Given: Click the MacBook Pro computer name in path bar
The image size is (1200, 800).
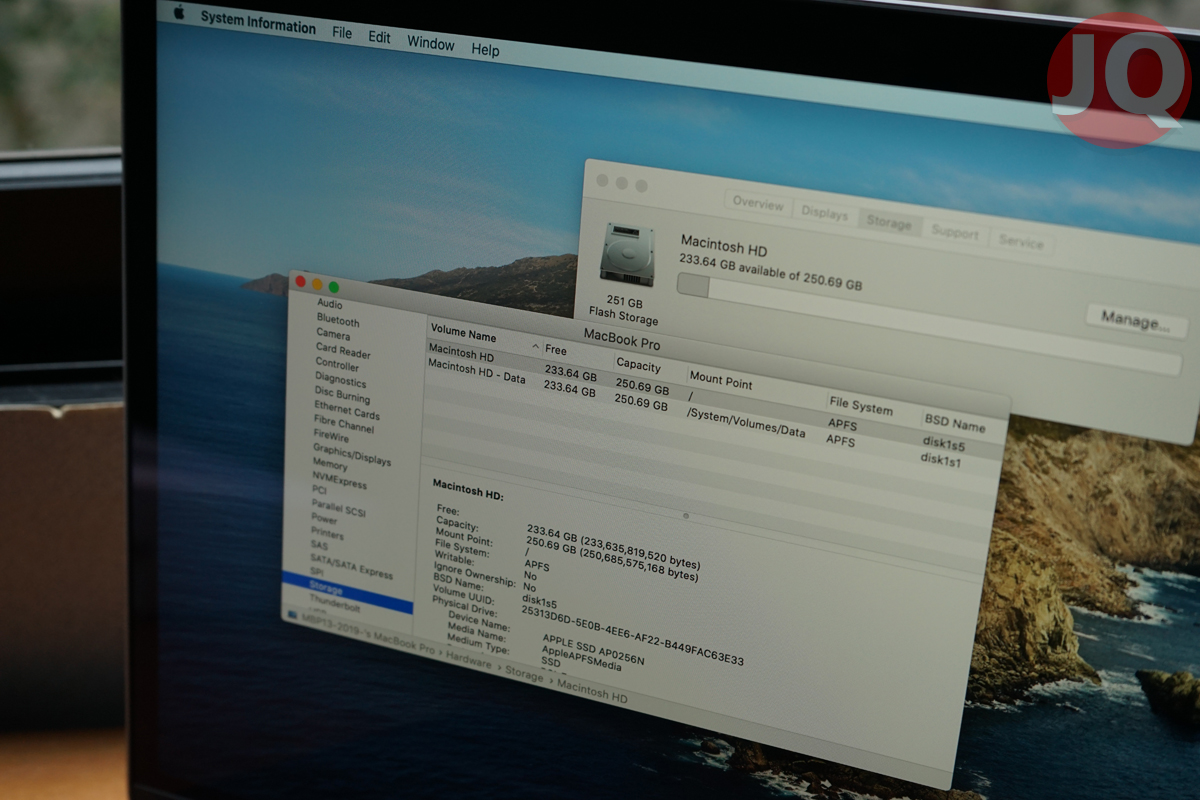Looking at the screenshot, I should click(x=370, y=636).
